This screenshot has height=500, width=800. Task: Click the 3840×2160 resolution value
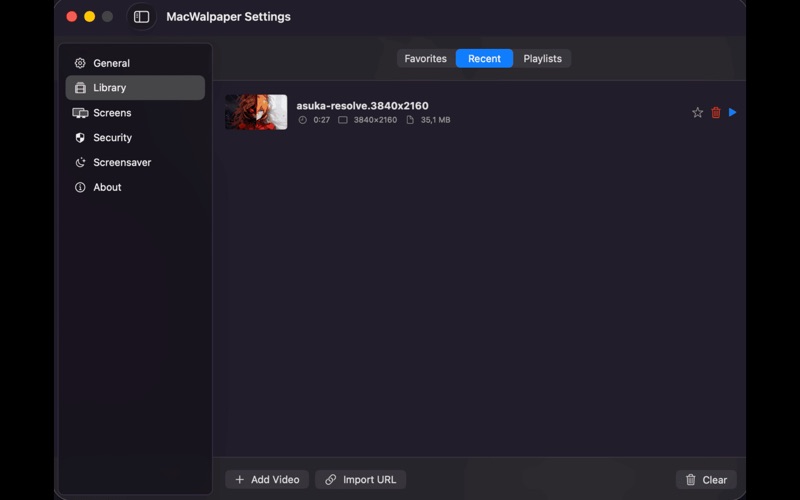375,120
